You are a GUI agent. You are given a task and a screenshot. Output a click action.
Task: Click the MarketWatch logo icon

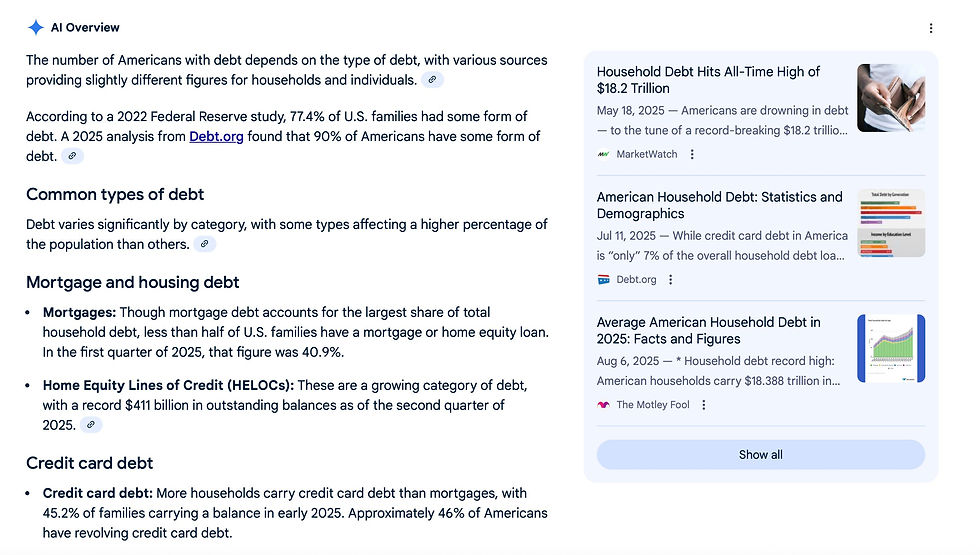(x=604, y=154)
